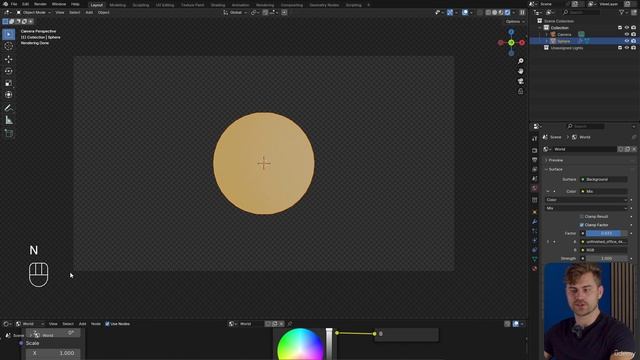Switch to the UV Editing workspace tab
The width and height of the screenshot is (640, 360).
(x=165, y=5)
